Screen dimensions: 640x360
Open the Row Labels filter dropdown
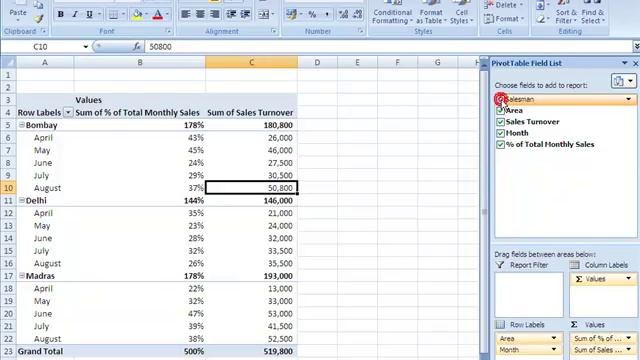click(68, 112)
